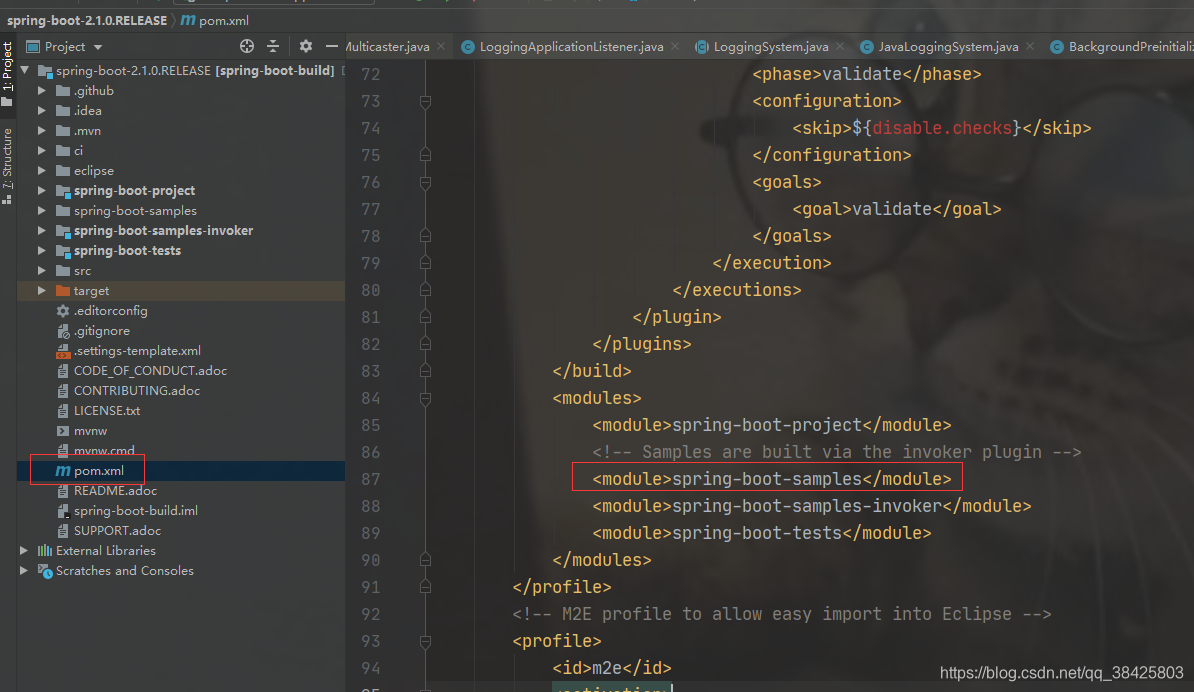Expand the eclipse folder
The image size is (1194, 692).
(x=42, y=171)
